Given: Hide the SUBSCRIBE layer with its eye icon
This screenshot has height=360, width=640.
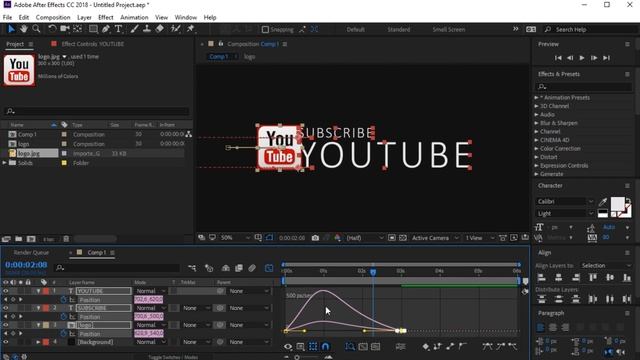Looking at the screenshot, I should click(x=5, y=308).
